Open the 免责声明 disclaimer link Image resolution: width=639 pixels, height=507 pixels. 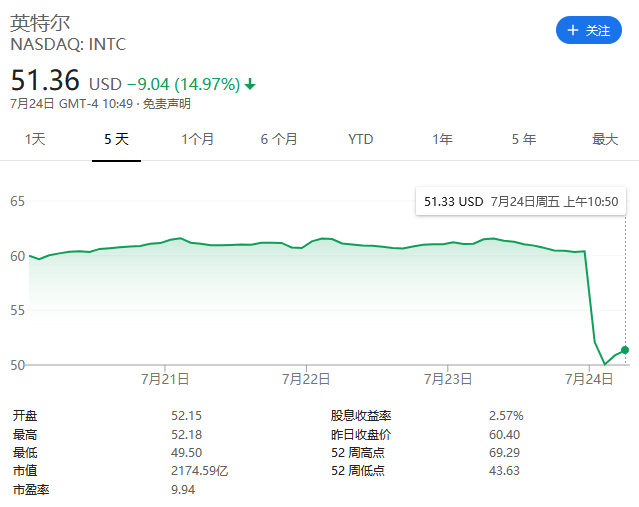click(x=166, y=103)
